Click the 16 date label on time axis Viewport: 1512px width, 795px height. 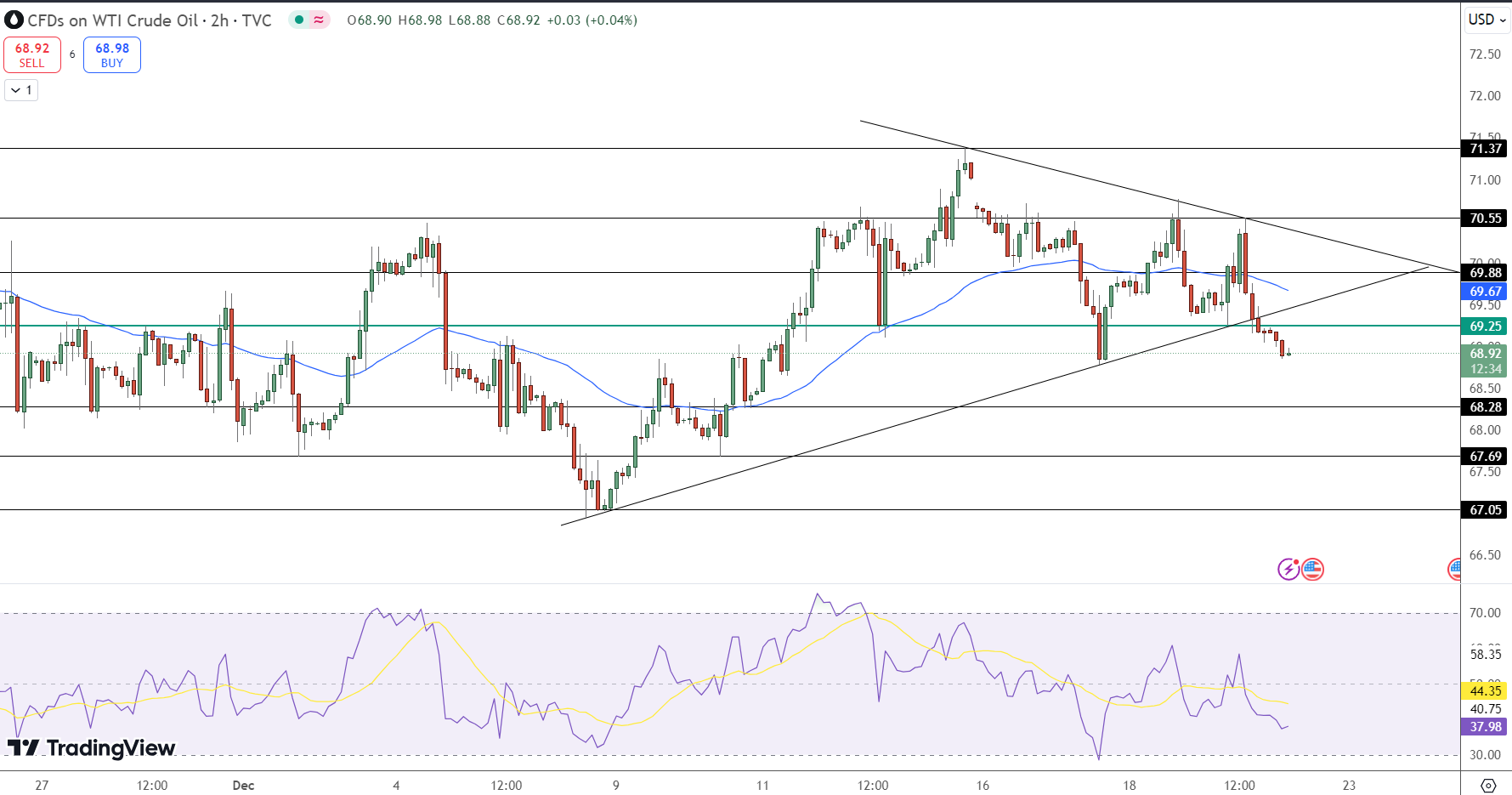pyautogui.click(x=983, y=785)
